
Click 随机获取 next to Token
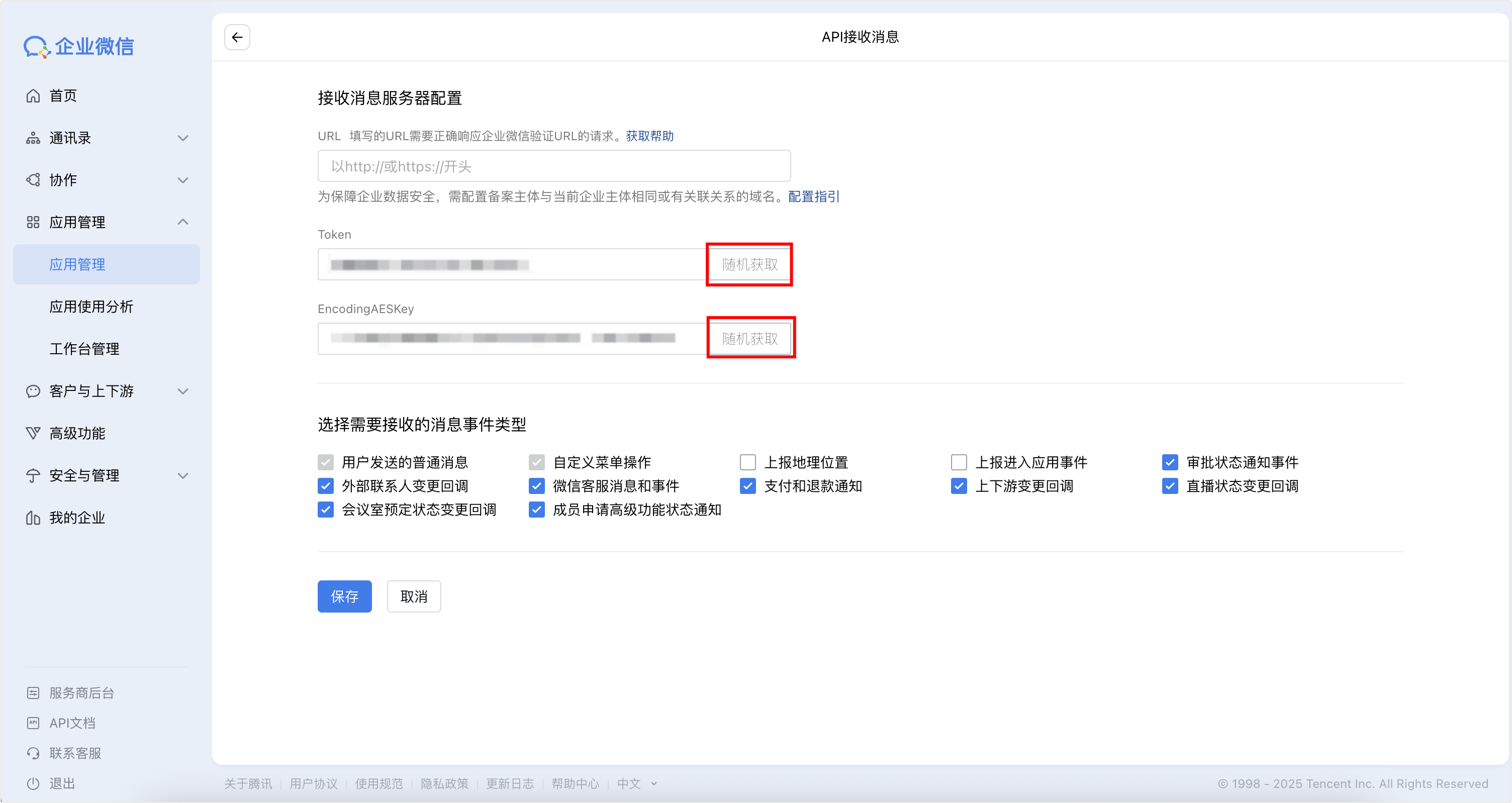[749, 265]
